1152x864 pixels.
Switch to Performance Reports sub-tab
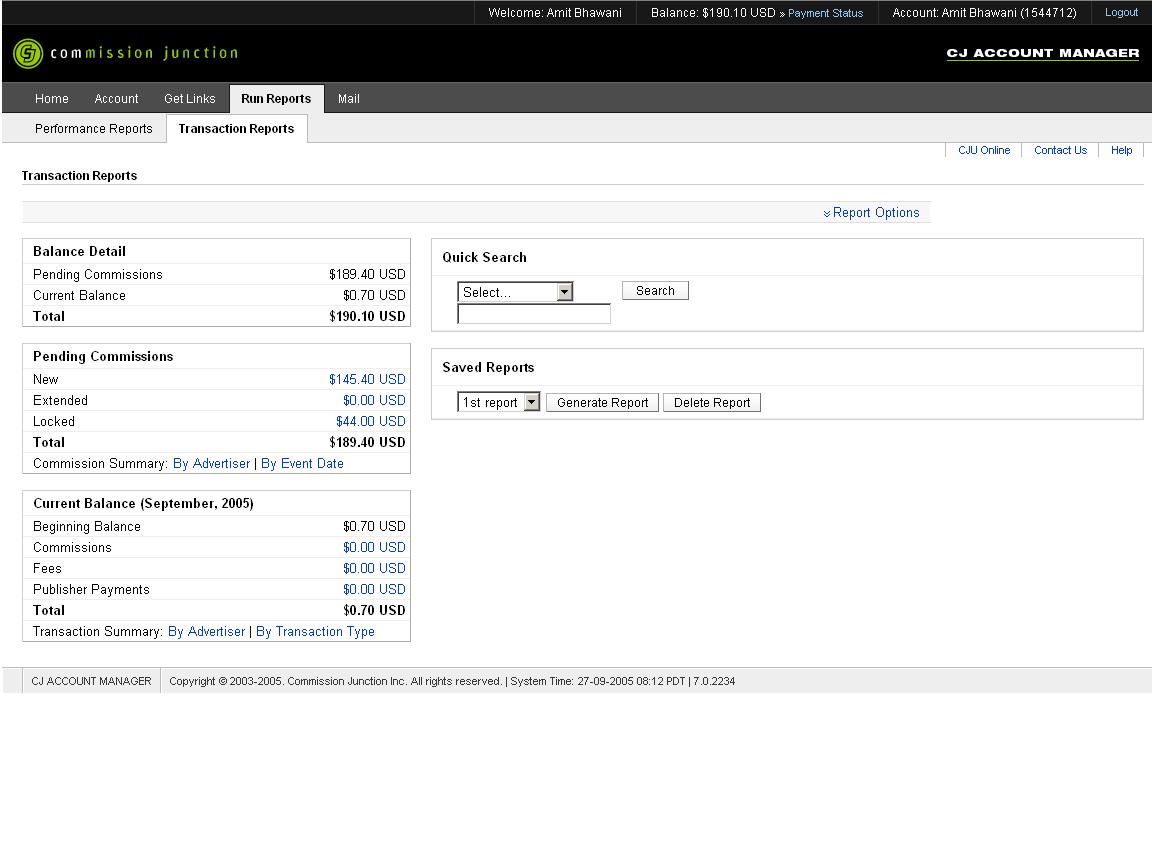coord(93,129)
